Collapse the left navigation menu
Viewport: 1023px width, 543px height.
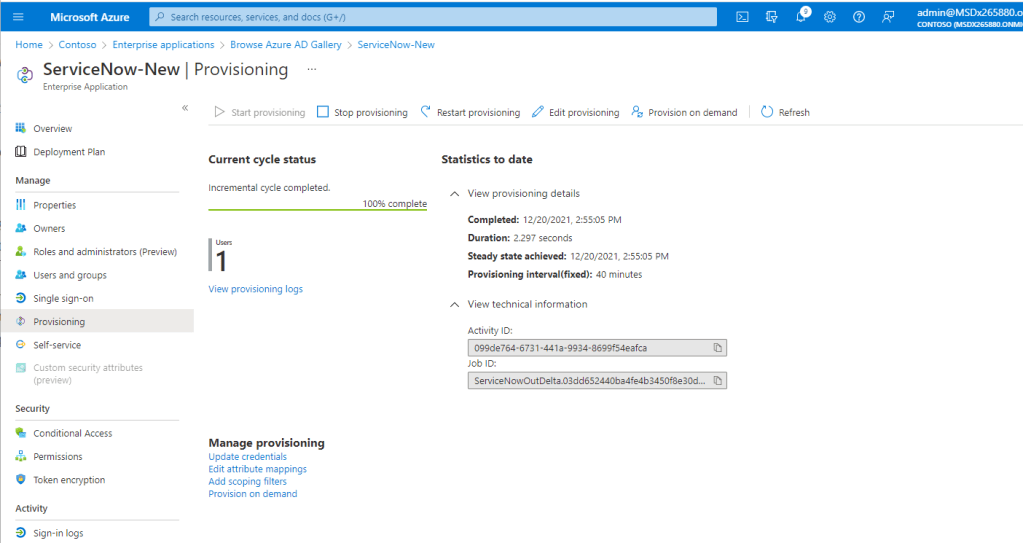184,107
